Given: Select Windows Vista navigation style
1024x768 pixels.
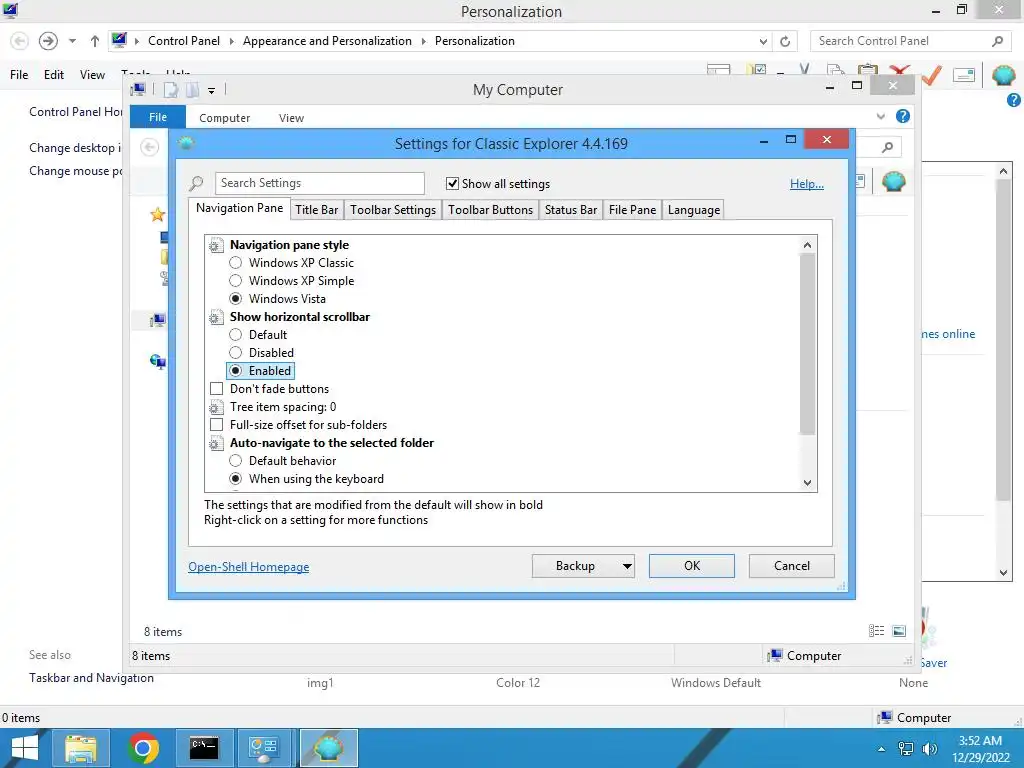Looking at the screenshot, I should point(236,299).
